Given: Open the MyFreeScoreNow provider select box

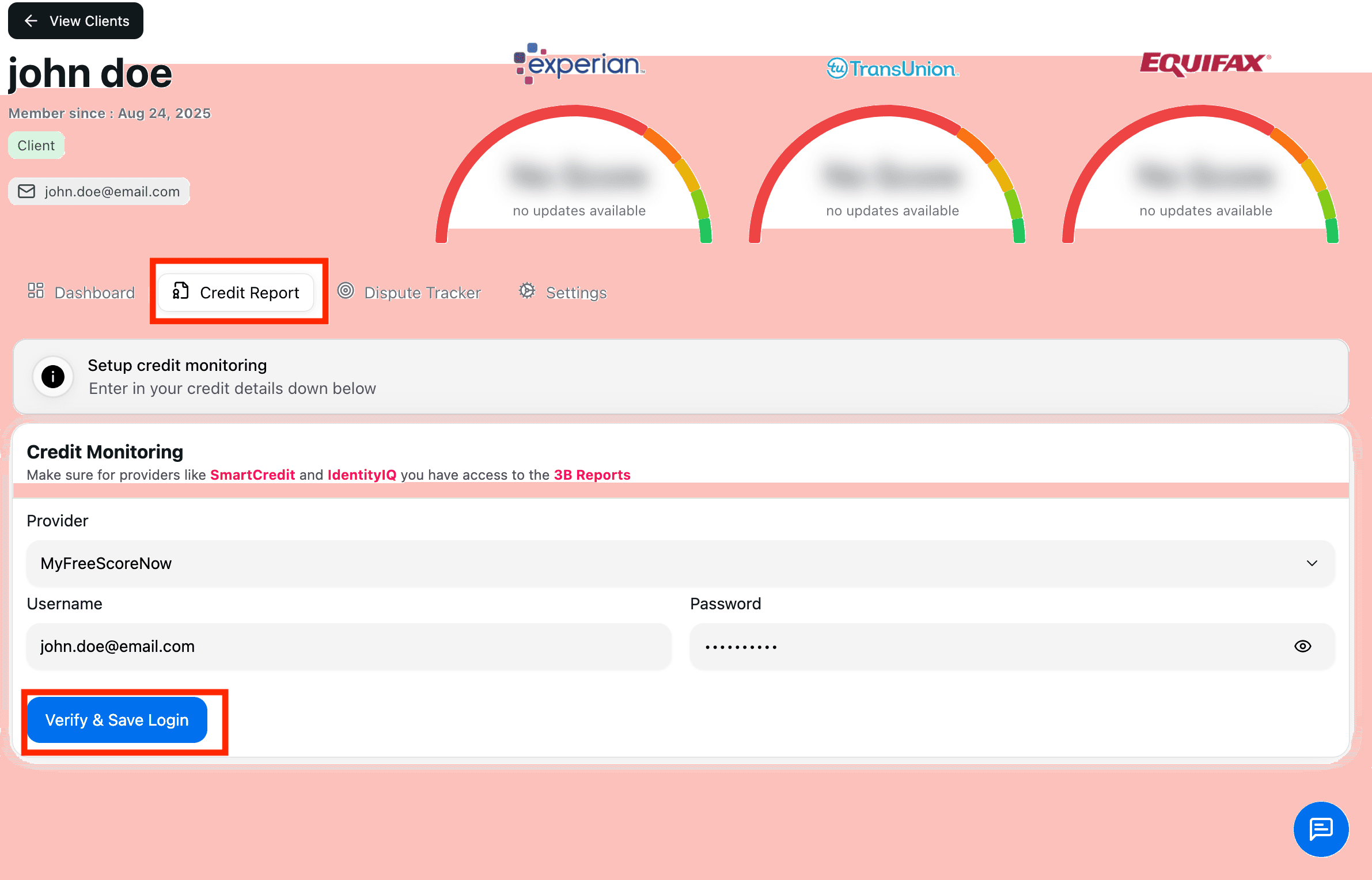Looking at the screenshot, I should pyautogui.click(x=680, y=563).
